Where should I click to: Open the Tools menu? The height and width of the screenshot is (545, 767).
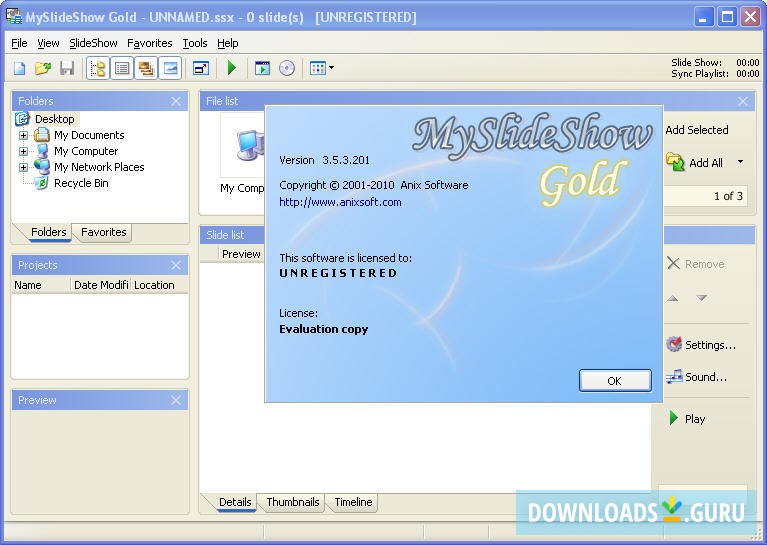[195, 43]
